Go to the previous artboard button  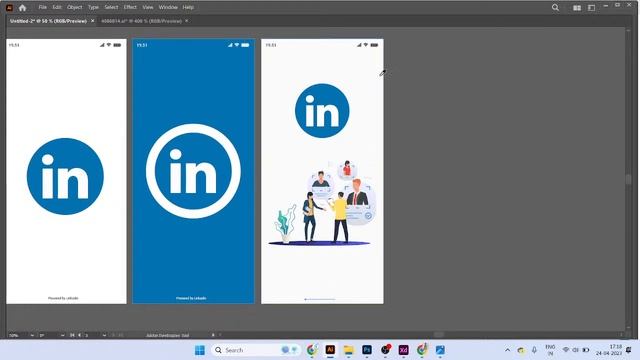click(x=80, y=336)
